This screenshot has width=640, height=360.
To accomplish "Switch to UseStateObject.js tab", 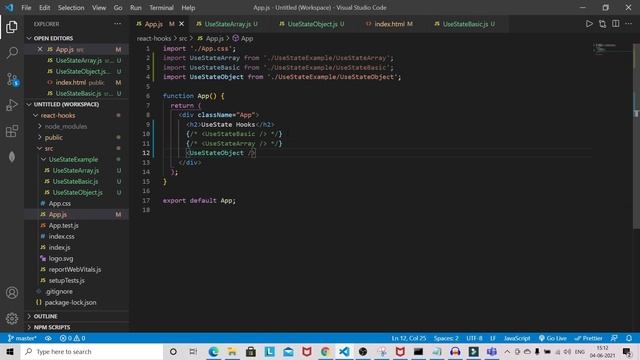I will pyautogui.click(x=312, y=24).
